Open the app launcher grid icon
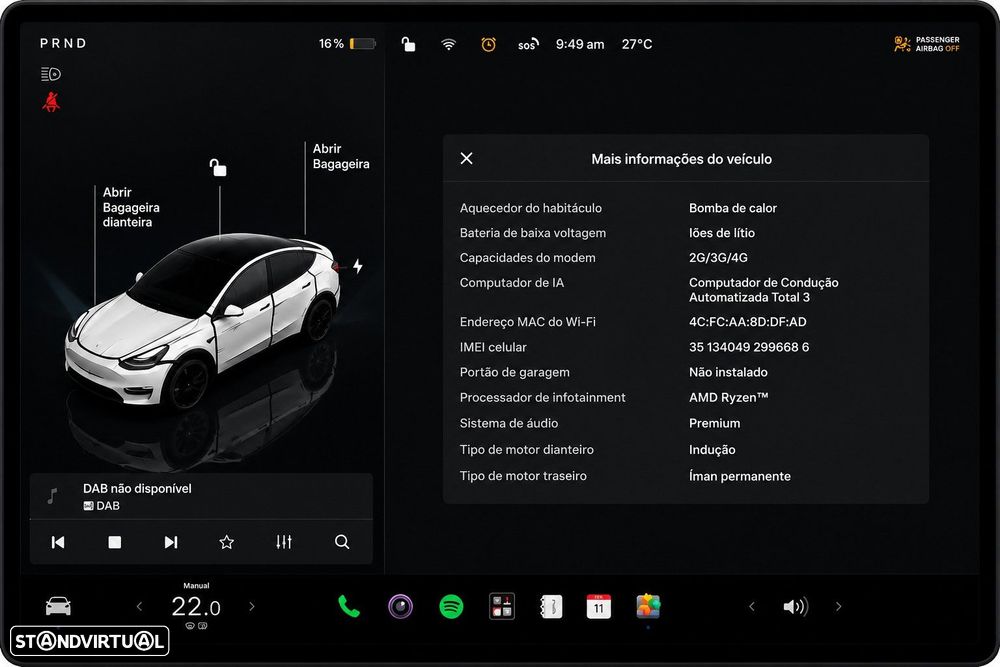 tap(502, 606)
